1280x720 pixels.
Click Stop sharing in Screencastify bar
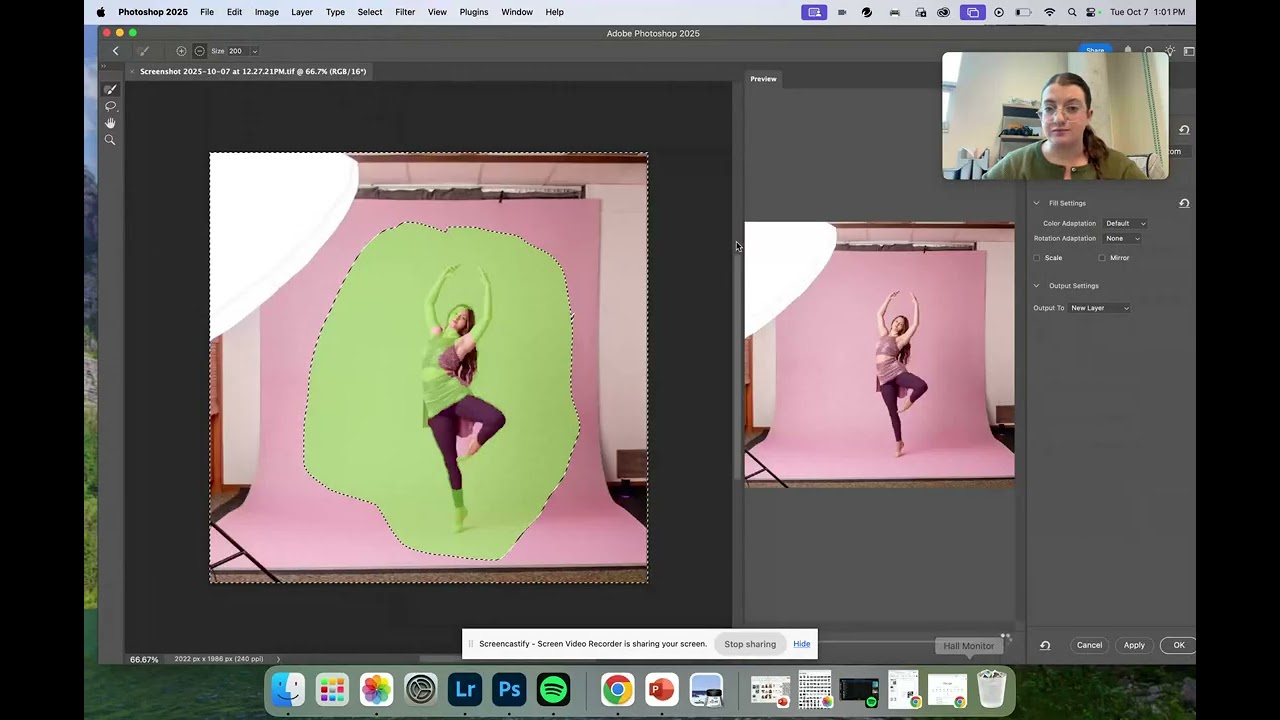(x=750, y=644)
